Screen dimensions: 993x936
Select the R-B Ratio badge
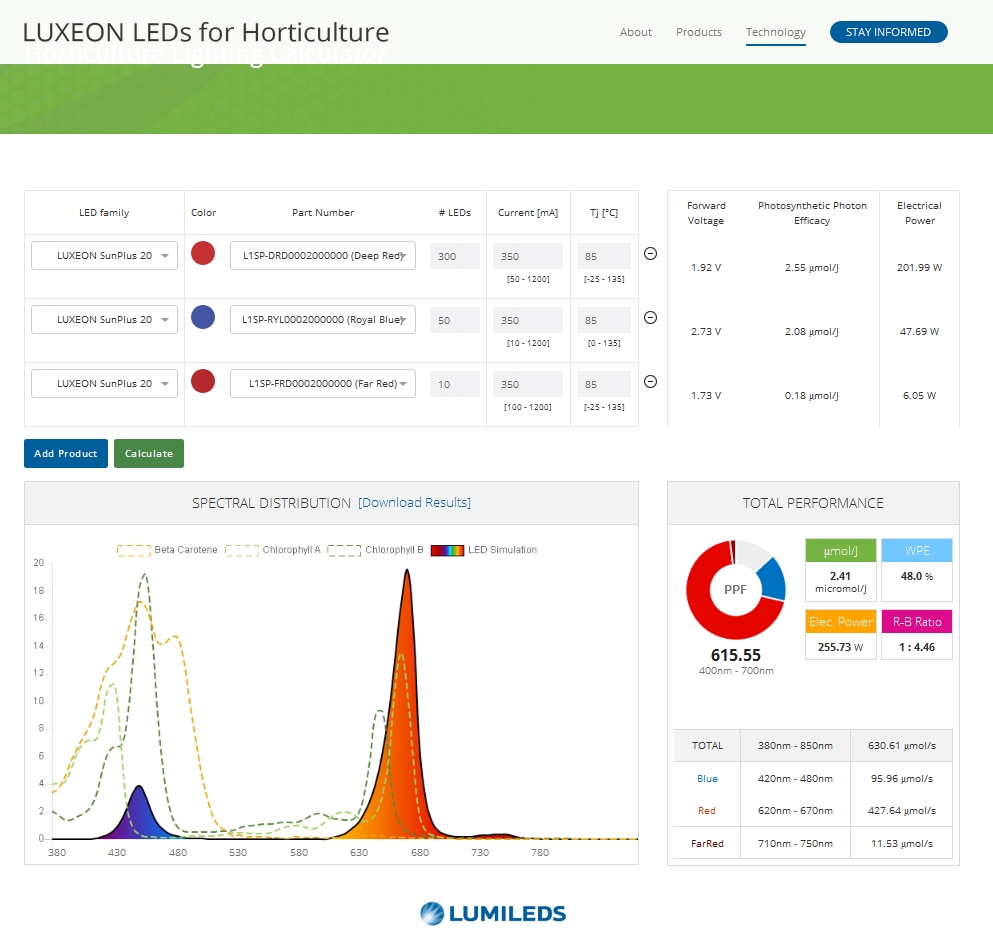(x=916, y=621)
